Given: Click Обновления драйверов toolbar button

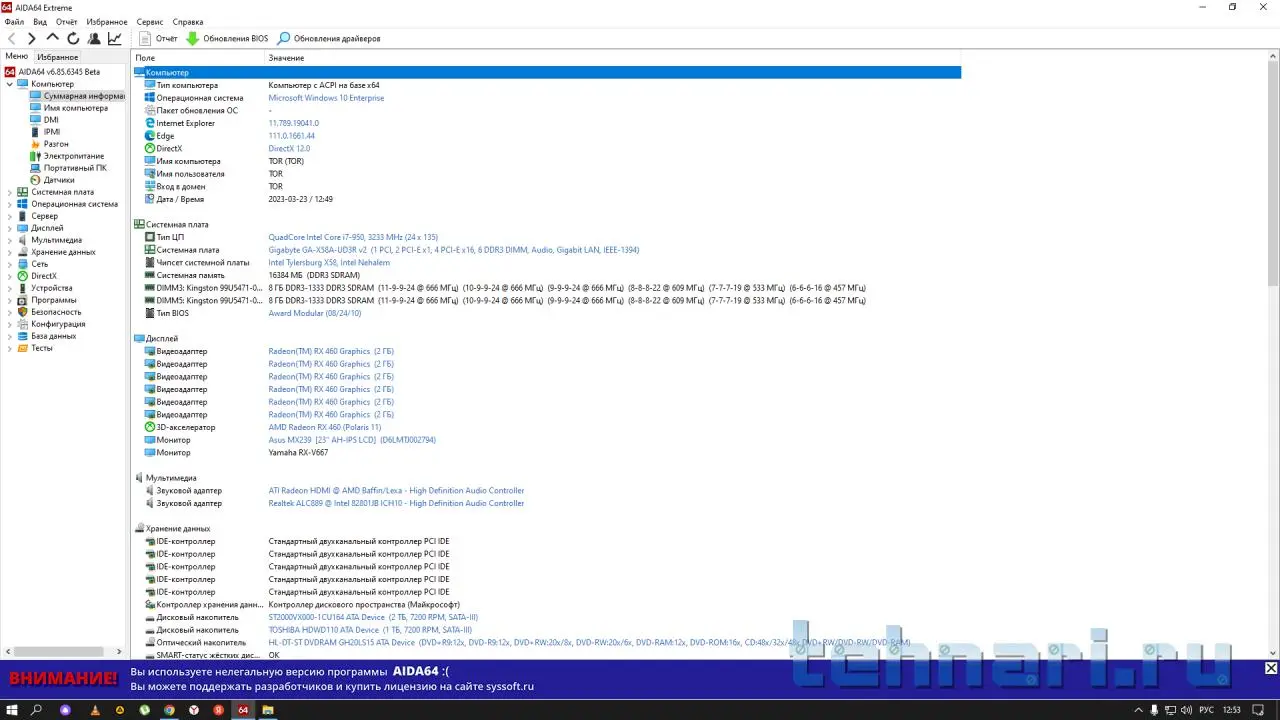Looking at the screenshot, I should click(329, 39).
